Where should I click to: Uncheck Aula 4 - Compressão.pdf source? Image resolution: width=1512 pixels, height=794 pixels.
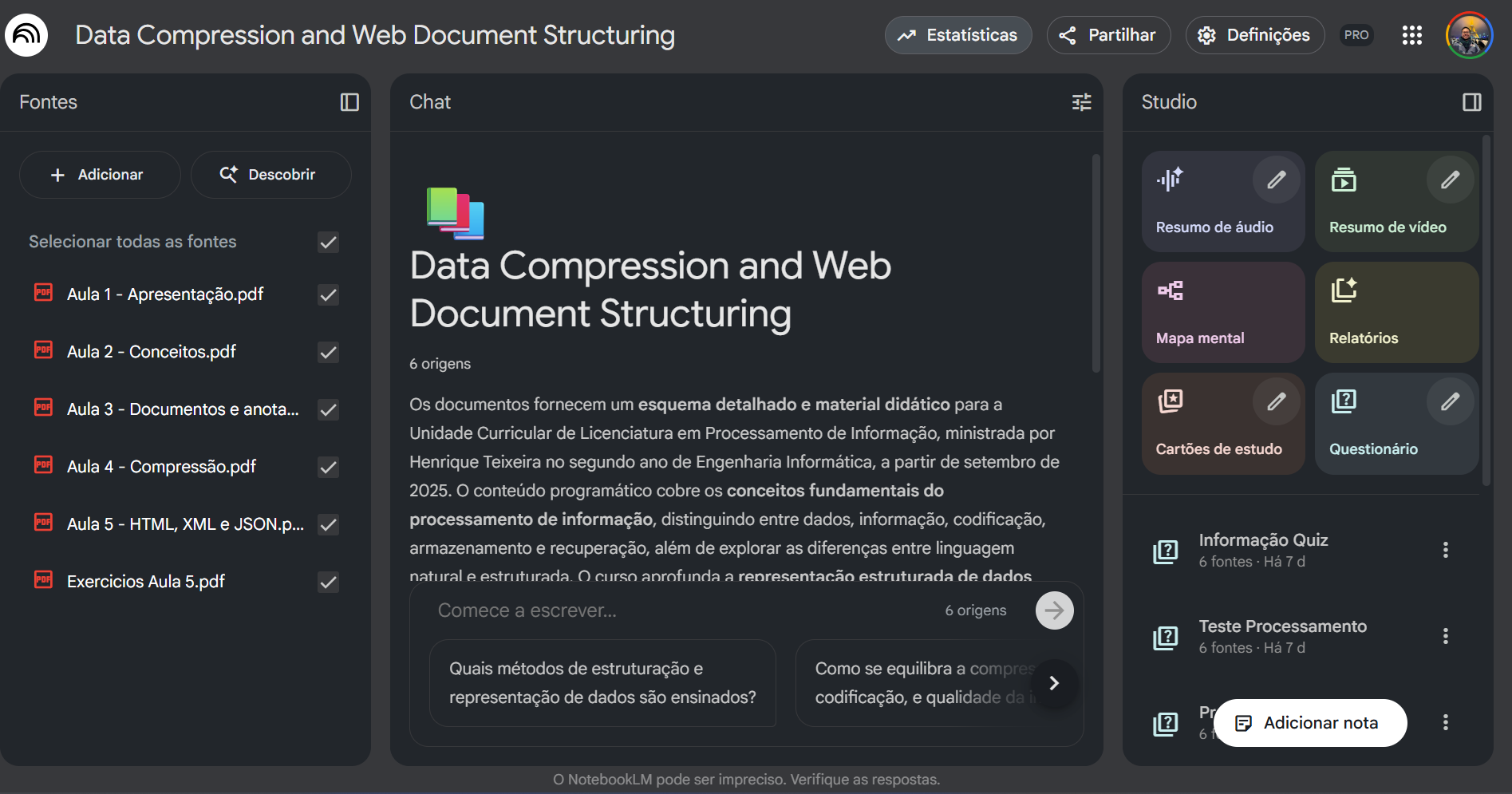click(328, 467)
